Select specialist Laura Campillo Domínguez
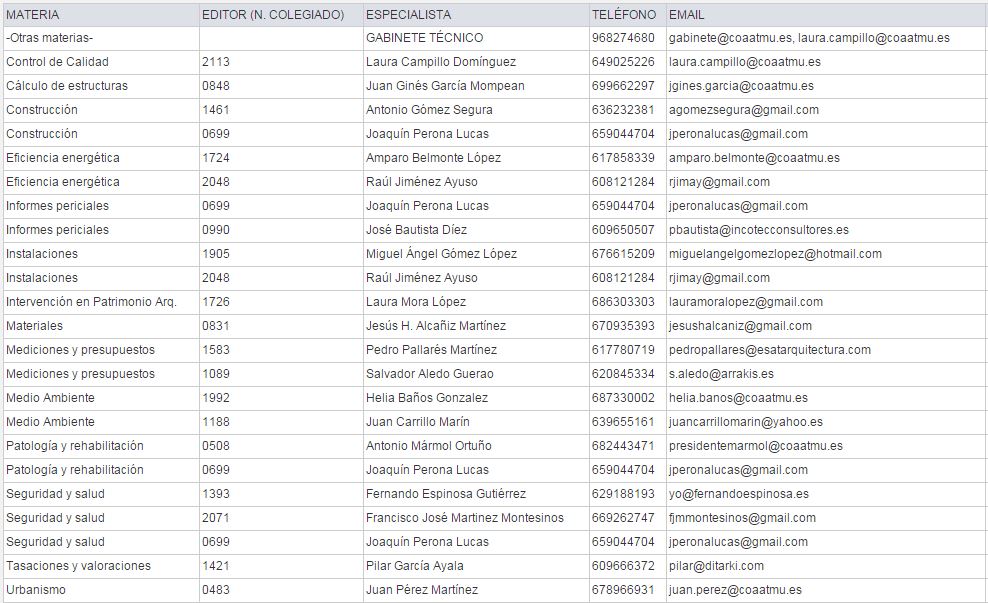This screenshot has width=988, height=603. pos(440,62)
